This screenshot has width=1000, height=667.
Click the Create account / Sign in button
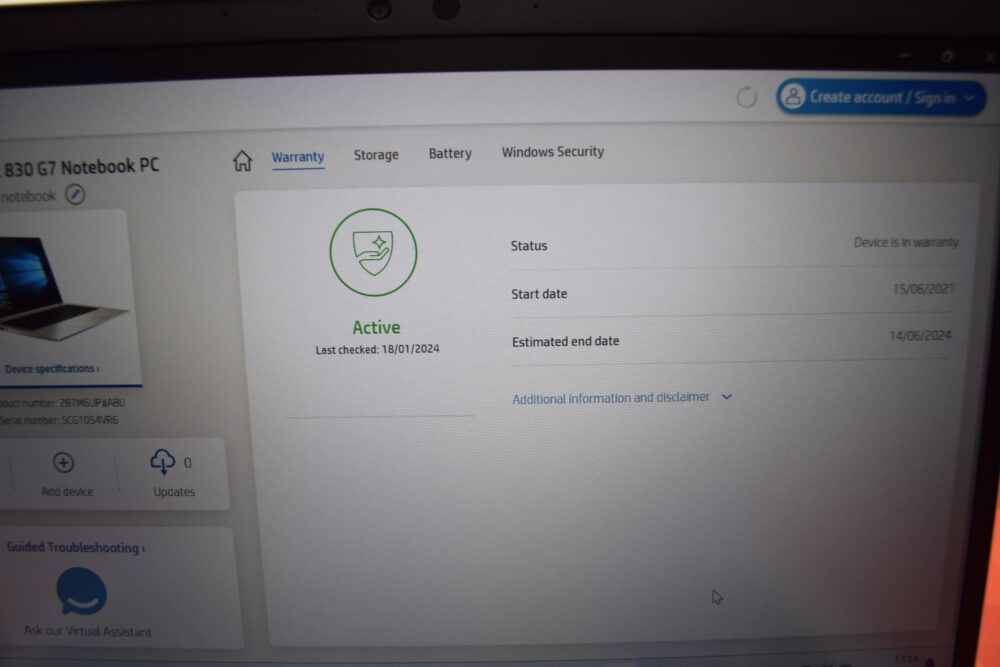coord(881,98)
